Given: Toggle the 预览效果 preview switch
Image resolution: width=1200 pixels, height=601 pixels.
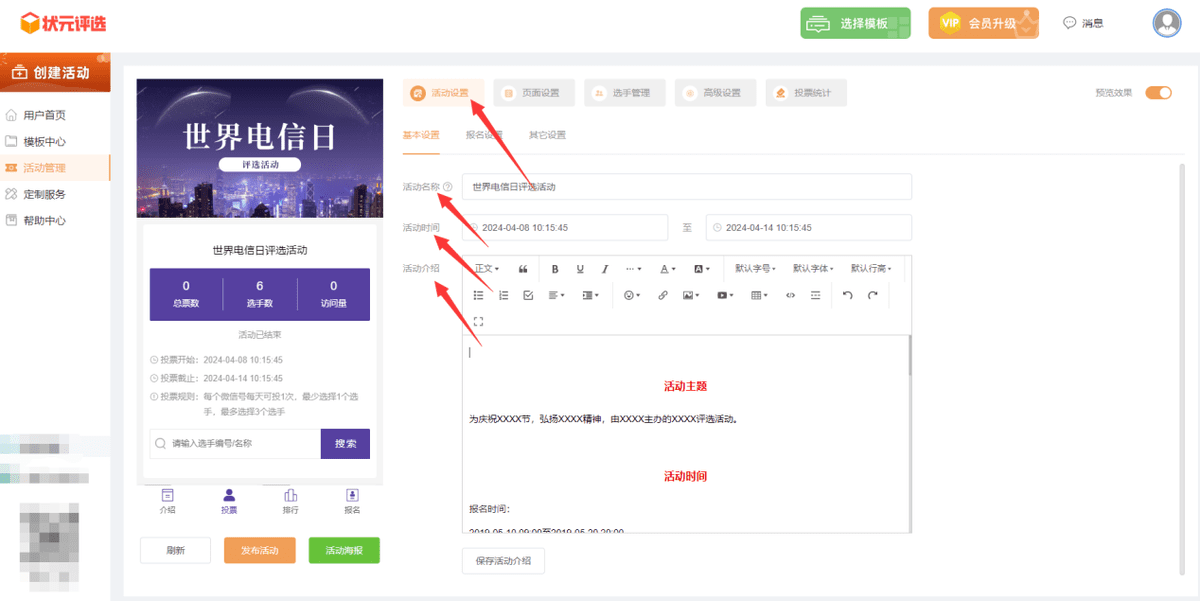Looking at the screenshot, I should (1158, 91).
